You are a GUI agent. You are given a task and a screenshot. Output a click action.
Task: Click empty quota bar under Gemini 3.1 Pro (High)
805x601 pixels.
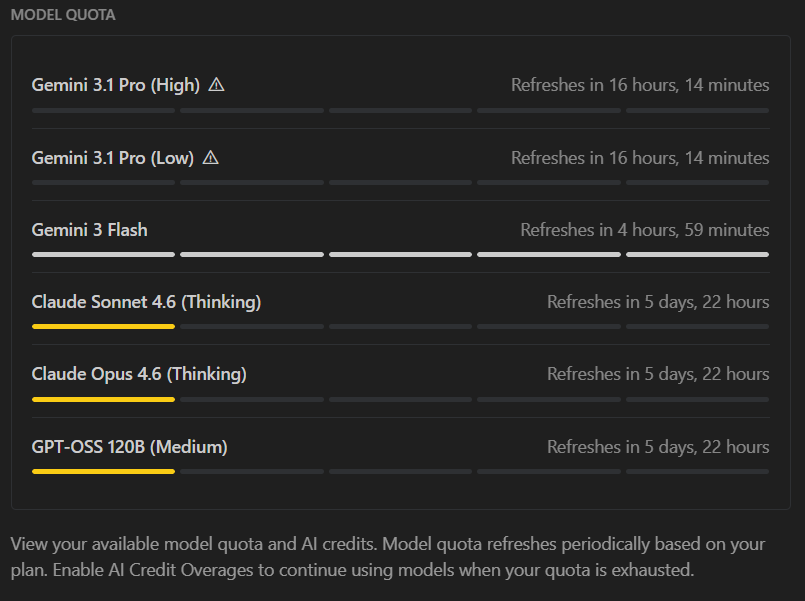[400, 110]
